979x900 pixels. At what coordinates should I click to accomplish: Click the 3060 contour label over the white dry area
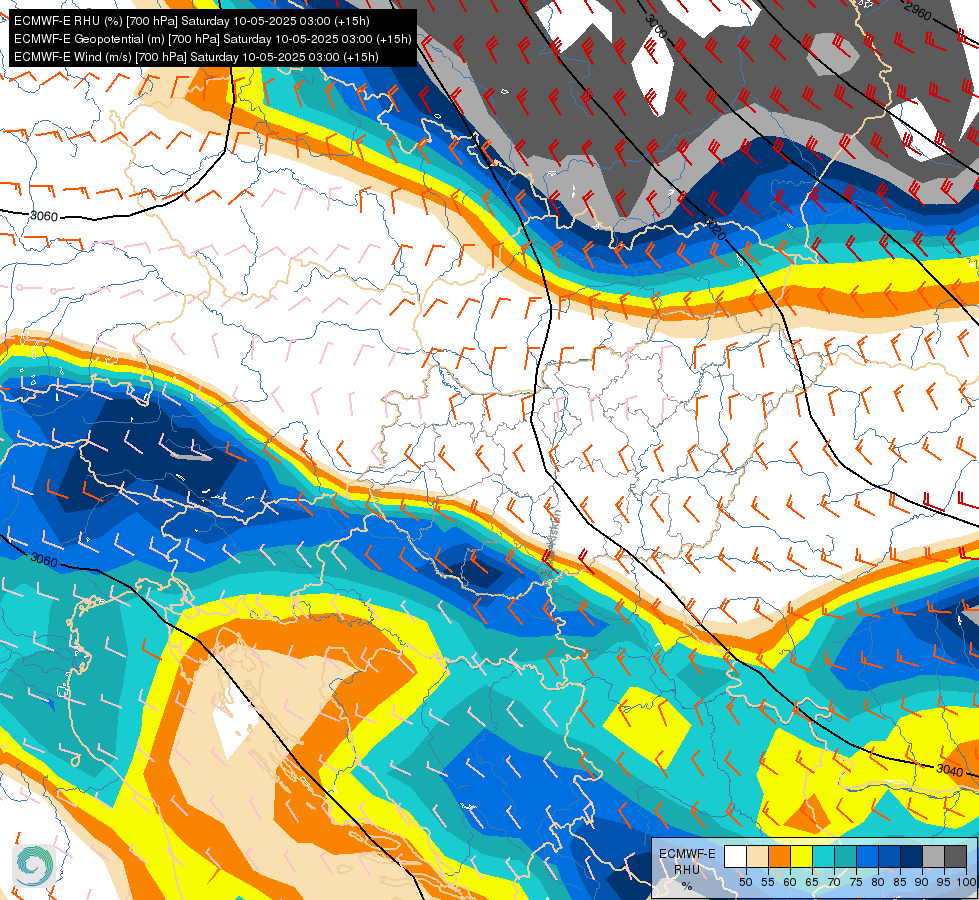[x=44, y=216]
